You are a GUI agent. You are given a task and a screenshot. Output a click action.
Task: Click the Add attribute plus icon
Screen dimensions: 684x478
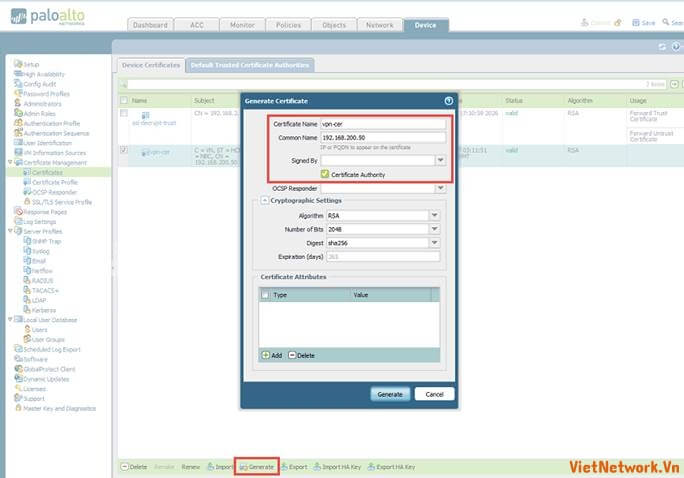click(266, 355)
